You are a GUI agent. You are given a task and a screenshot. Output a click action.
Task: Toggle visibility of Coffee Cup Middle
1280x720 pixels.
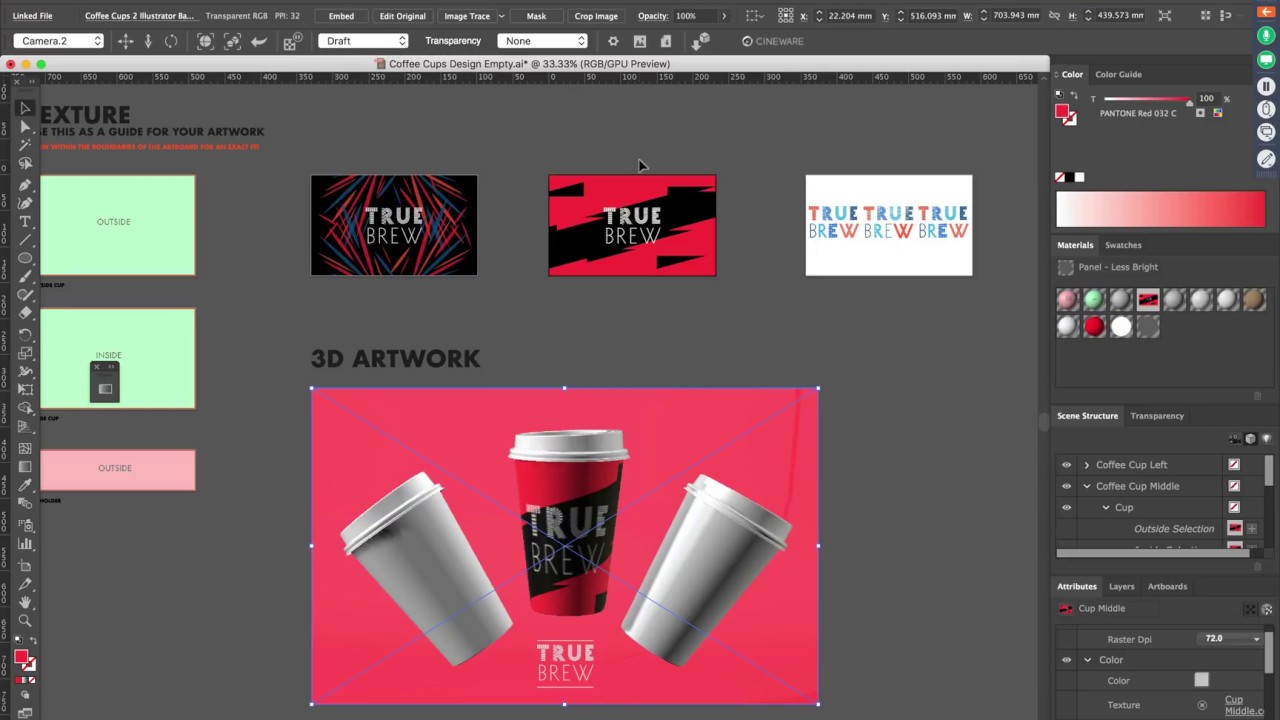tap(1066, 486)
